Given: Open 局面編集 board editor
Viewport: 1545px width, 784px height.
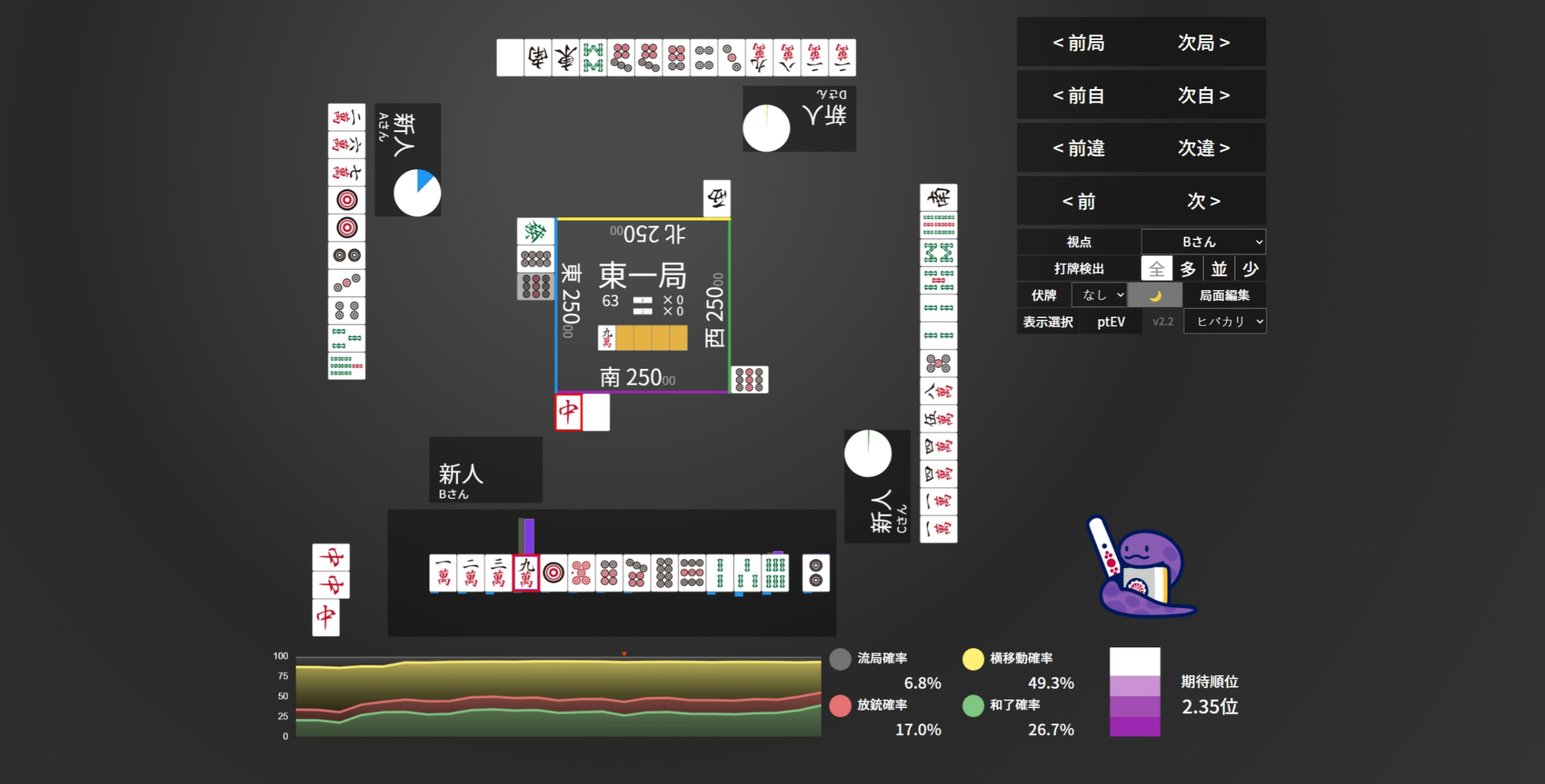Looking at the screenshot, I should point(1224,295).
